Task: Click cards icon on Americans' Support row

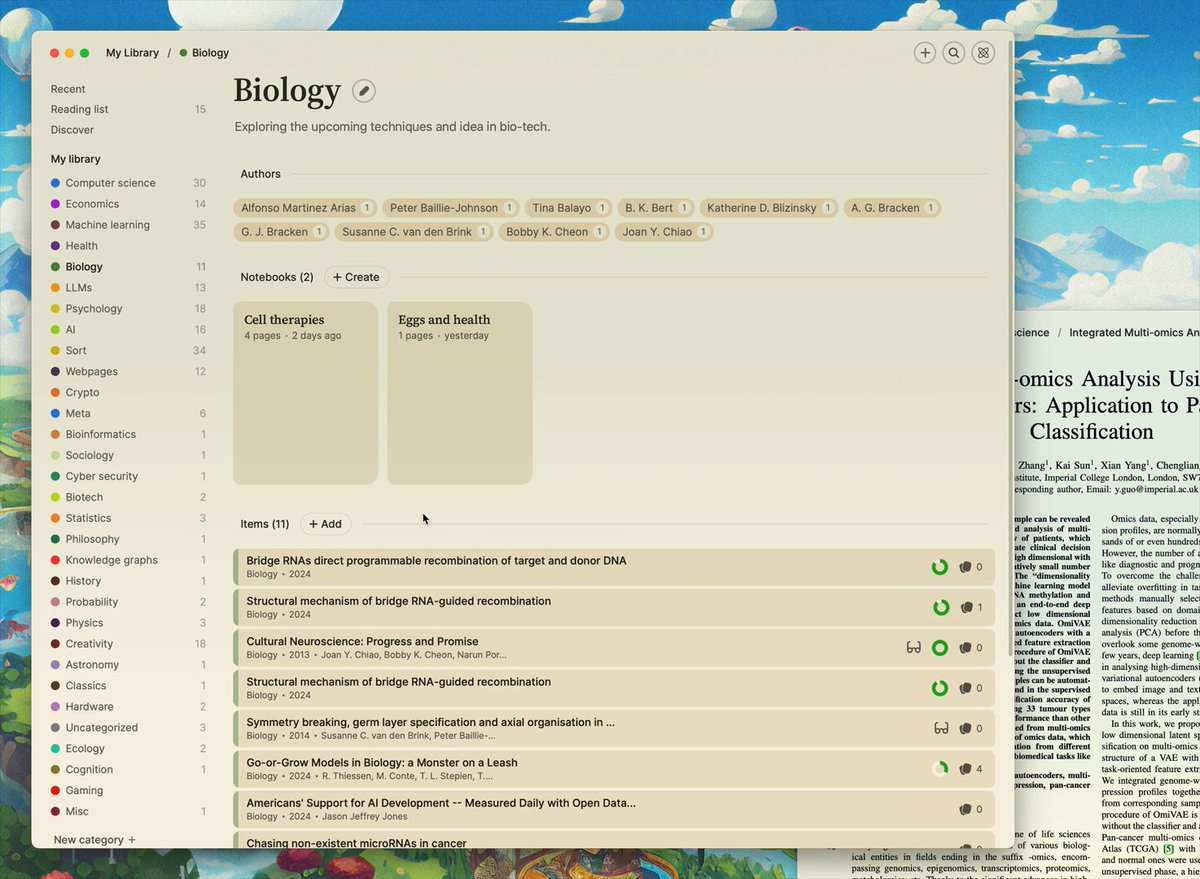Action: coord(965,809)
